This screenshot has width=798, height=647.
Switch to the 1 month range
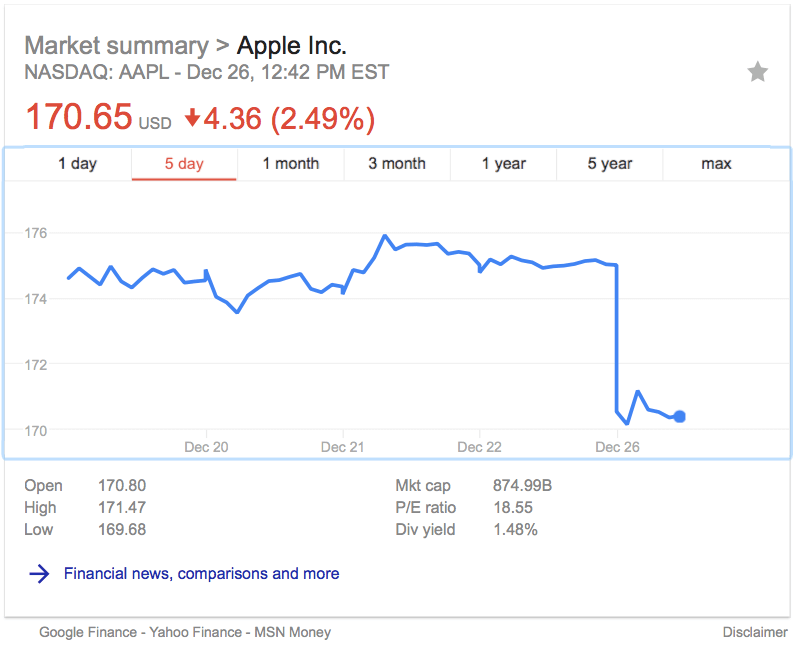coord(291,164)
